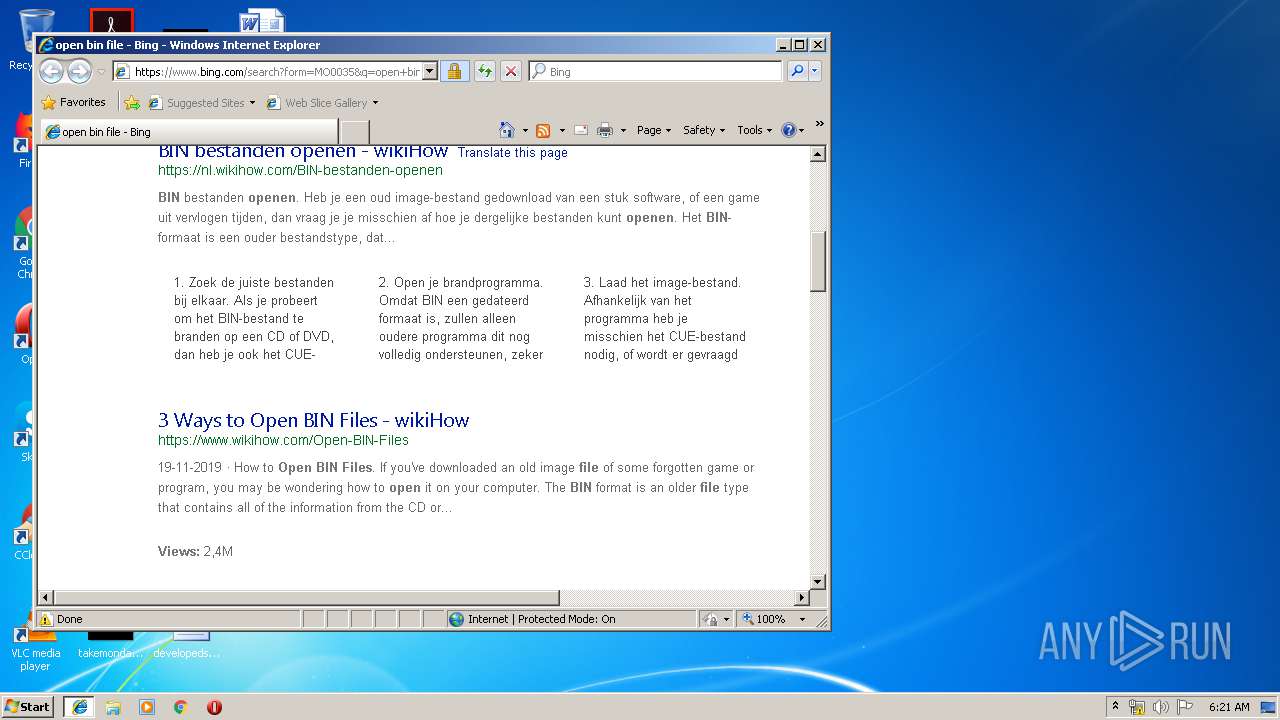The width and height of the screenshot is (1280, 720).
Task: Open the Tools menu
Action: click(x=755, y=130)
